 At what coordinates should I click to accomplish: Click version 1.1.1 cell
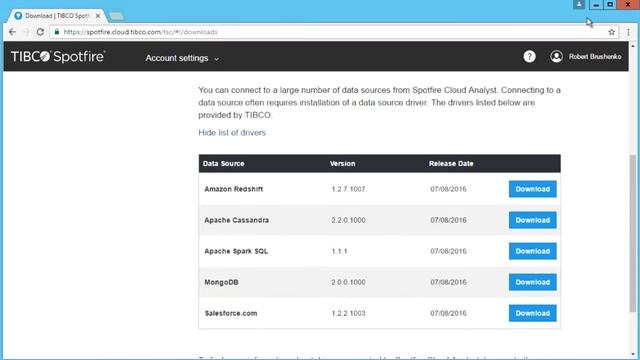(x=339, y=251)
